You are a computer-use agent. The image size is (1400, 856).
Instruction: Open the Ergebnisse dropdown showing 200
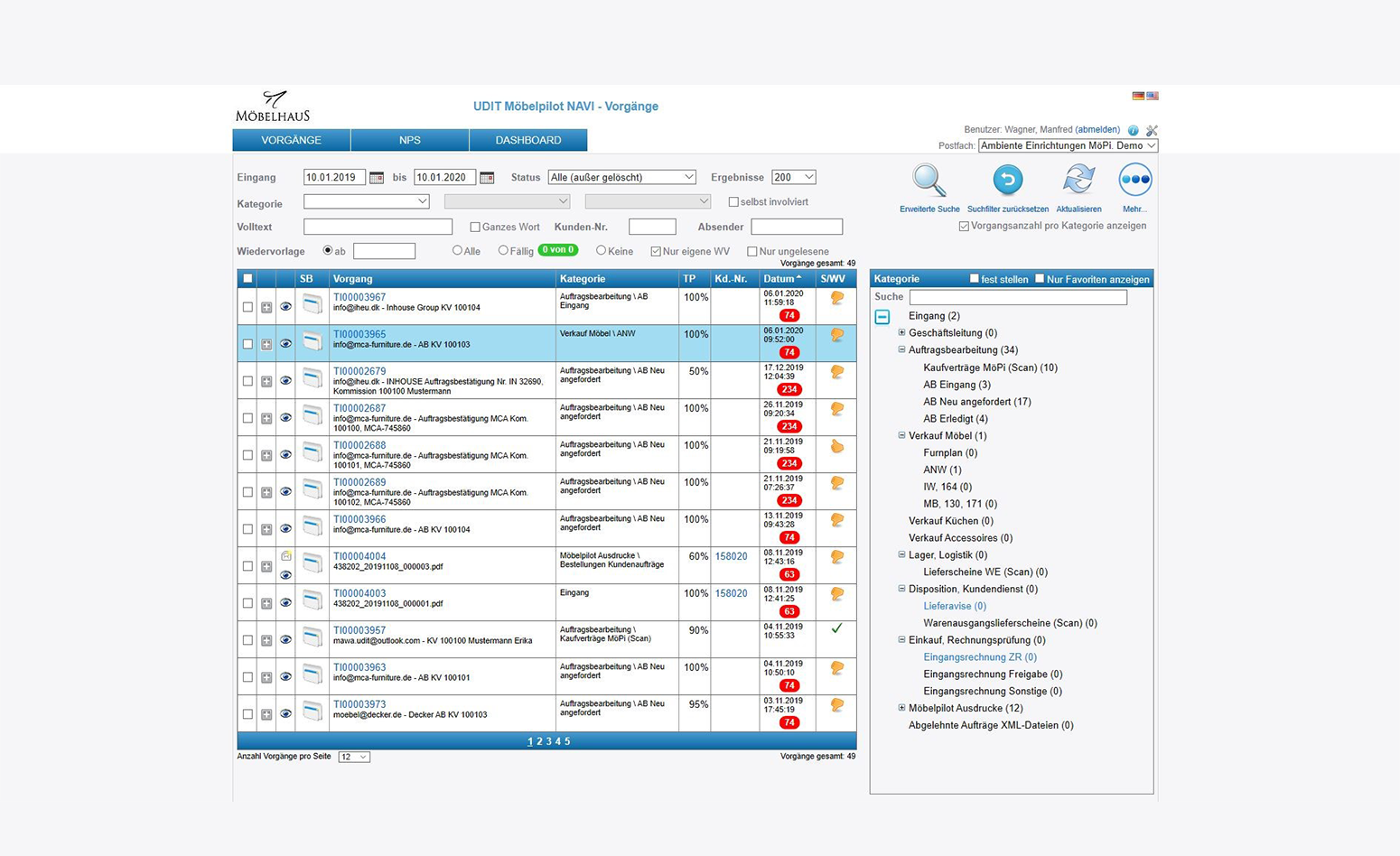(x=793, y=177)
